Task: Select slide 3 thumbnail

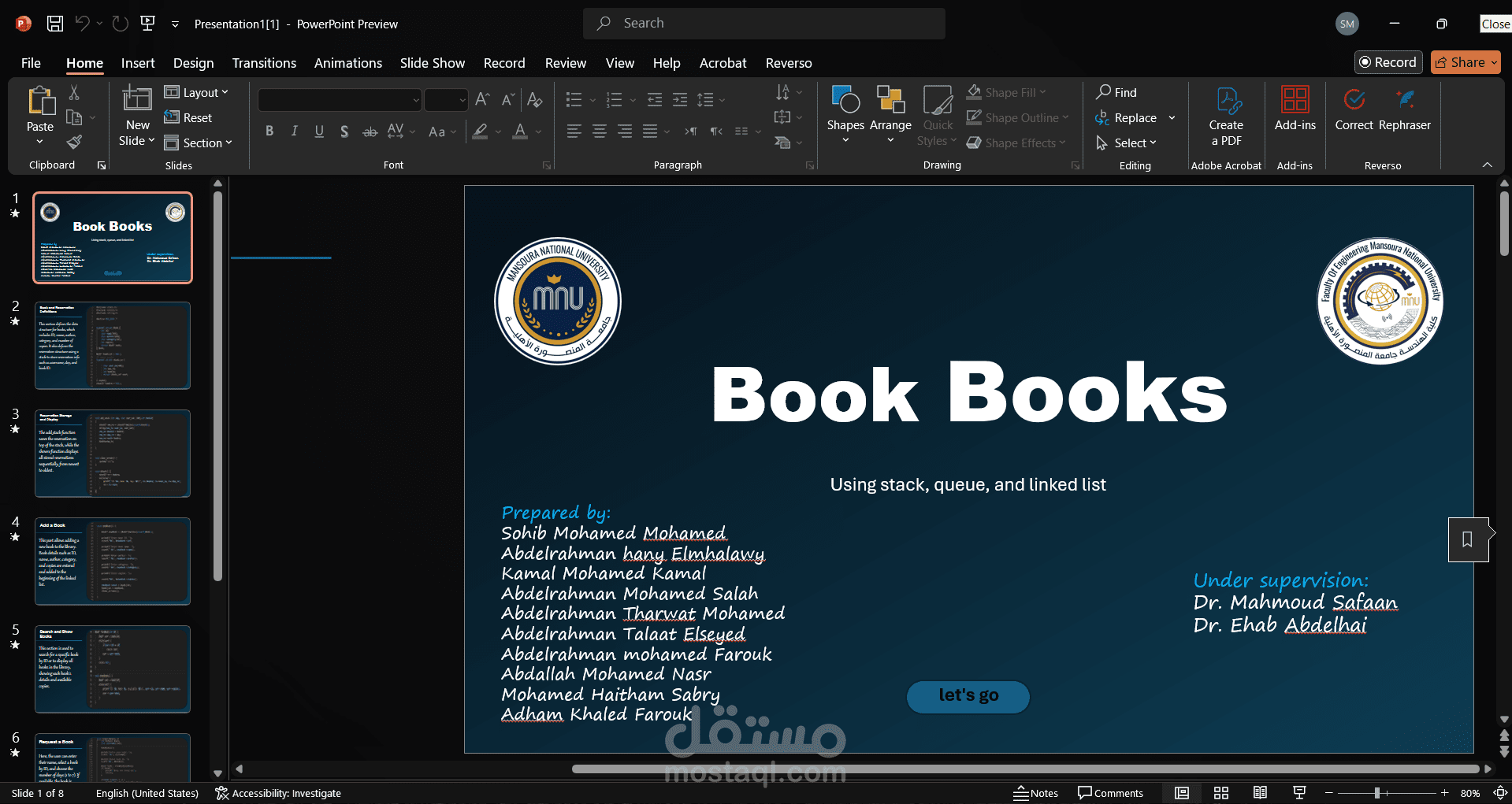Action: (113, 454)
